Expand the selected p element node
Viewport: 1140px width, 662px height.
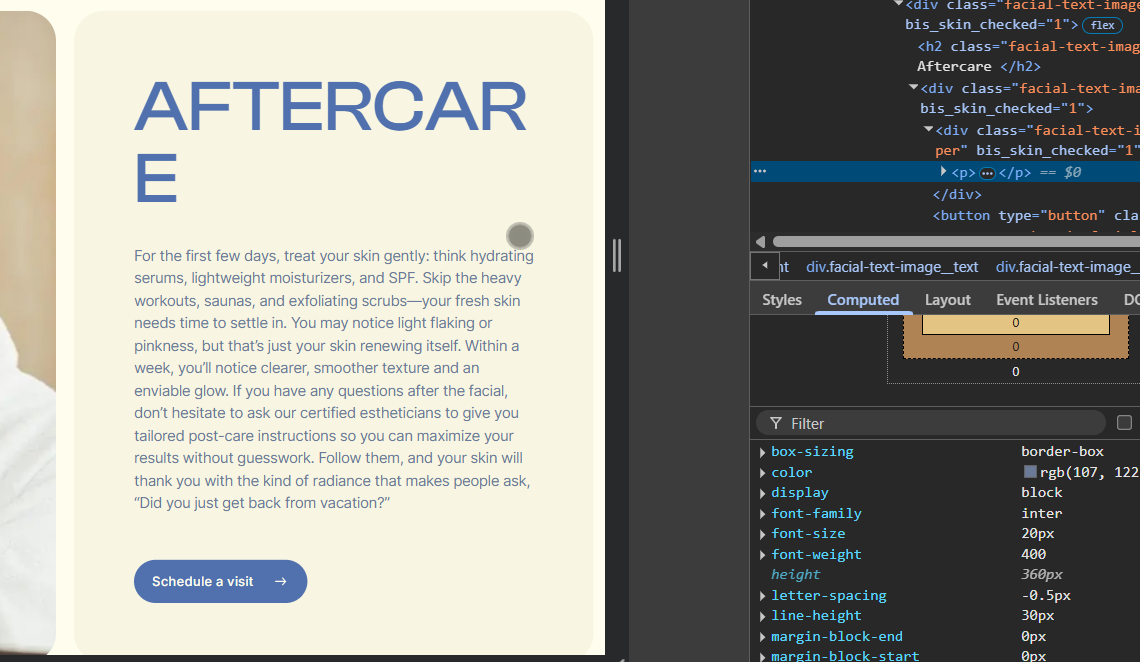pos(943,172)
